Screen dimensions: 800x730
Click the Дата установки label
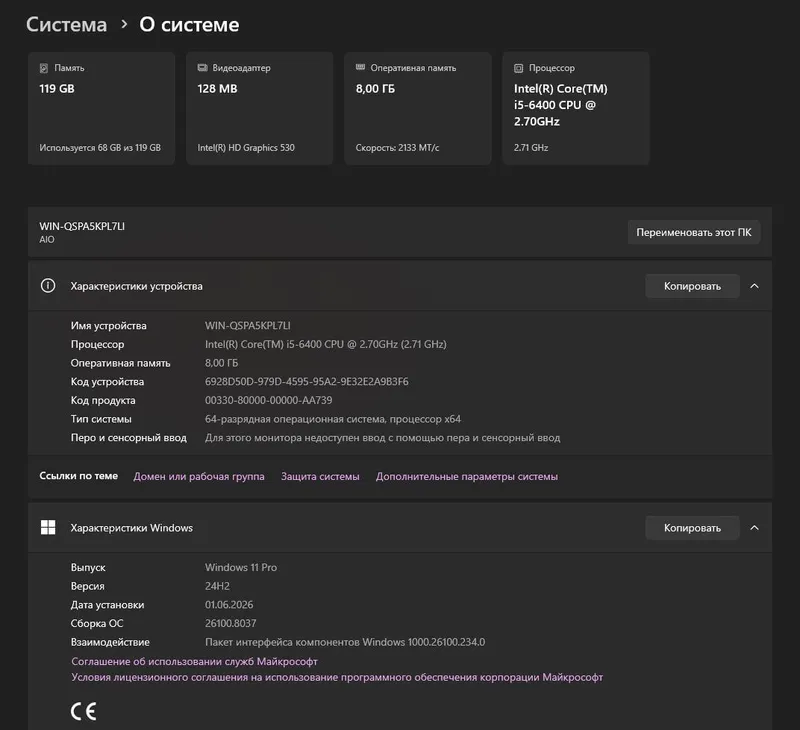(x=108, y=605)
